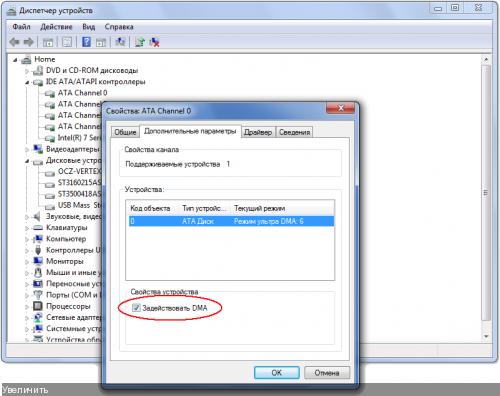Click the Компьютер icon in the tree
The height and width of the screenshot is (396, 500).
tap(38, 239)
